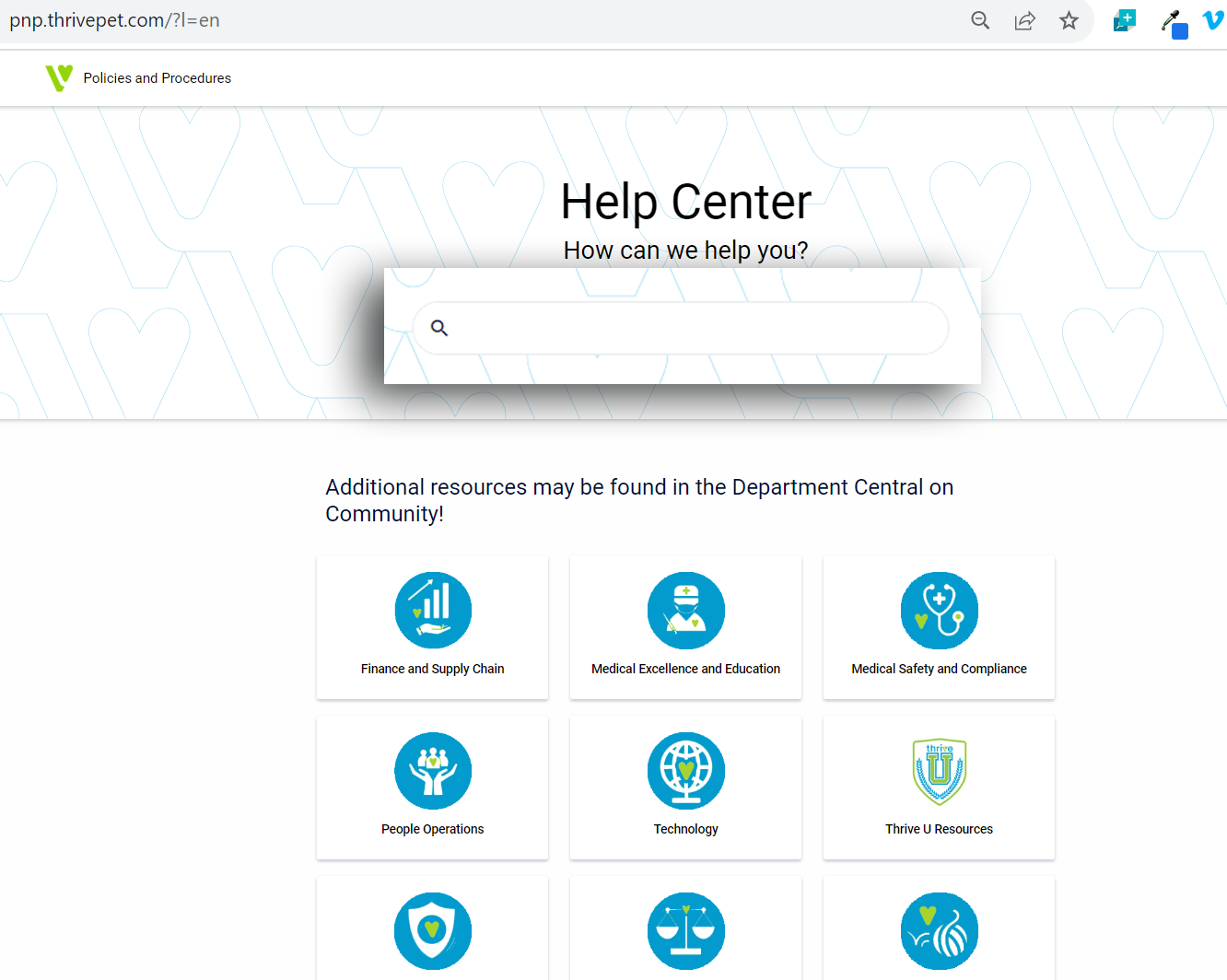This screenshot has width=1227, height=980.
Task: Open the Medical Excellence and Education icon
Action: 685,611
